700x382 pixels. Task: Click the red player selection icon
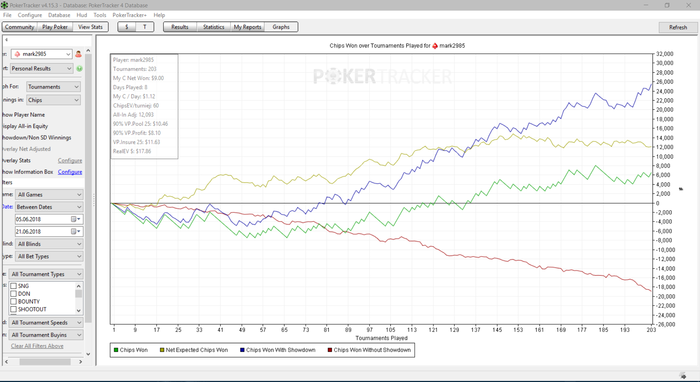tap(79, 54)
